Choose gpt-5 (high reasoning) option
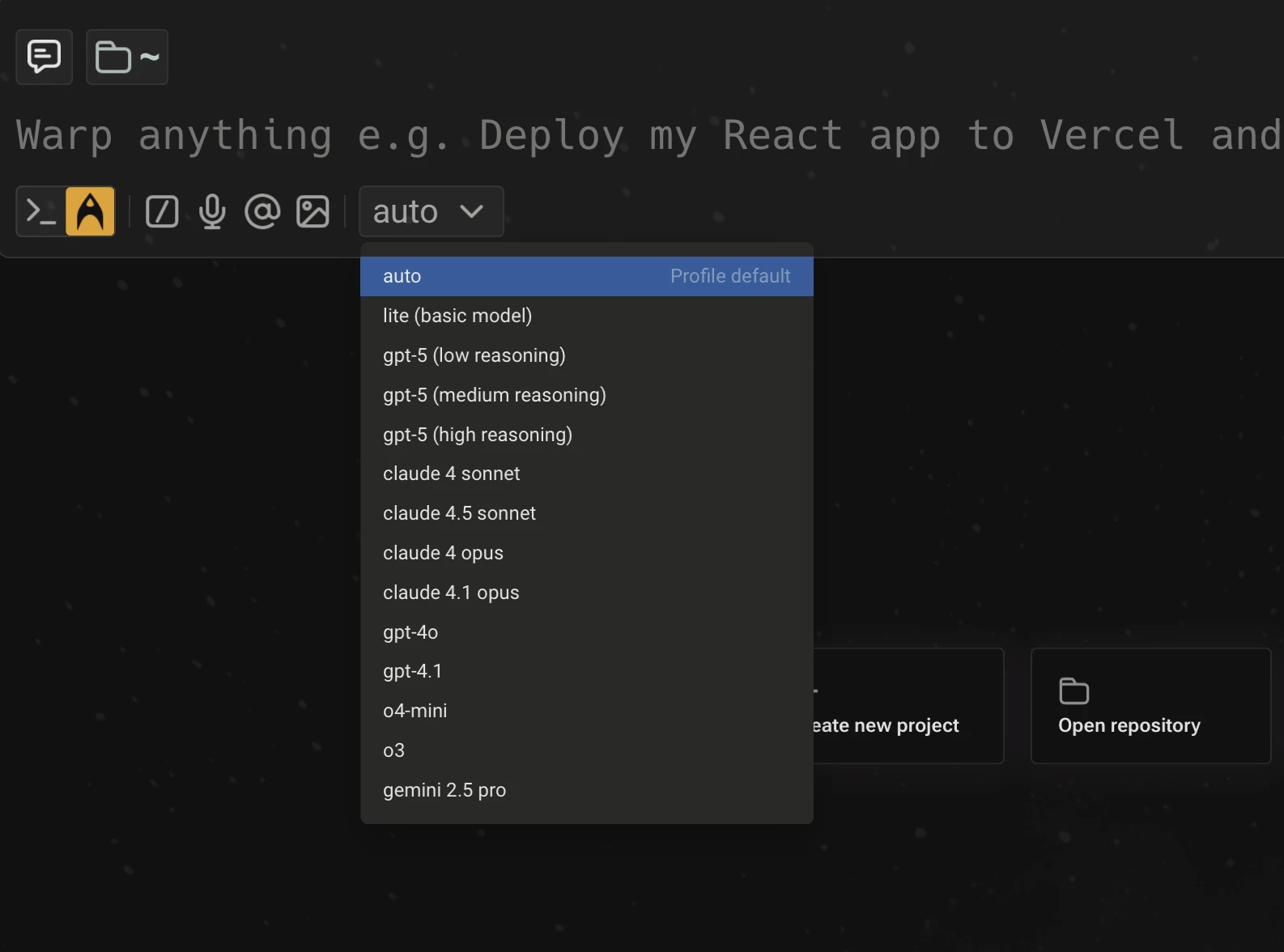This screenshot has height=952, width=1284. click(477, 435)
